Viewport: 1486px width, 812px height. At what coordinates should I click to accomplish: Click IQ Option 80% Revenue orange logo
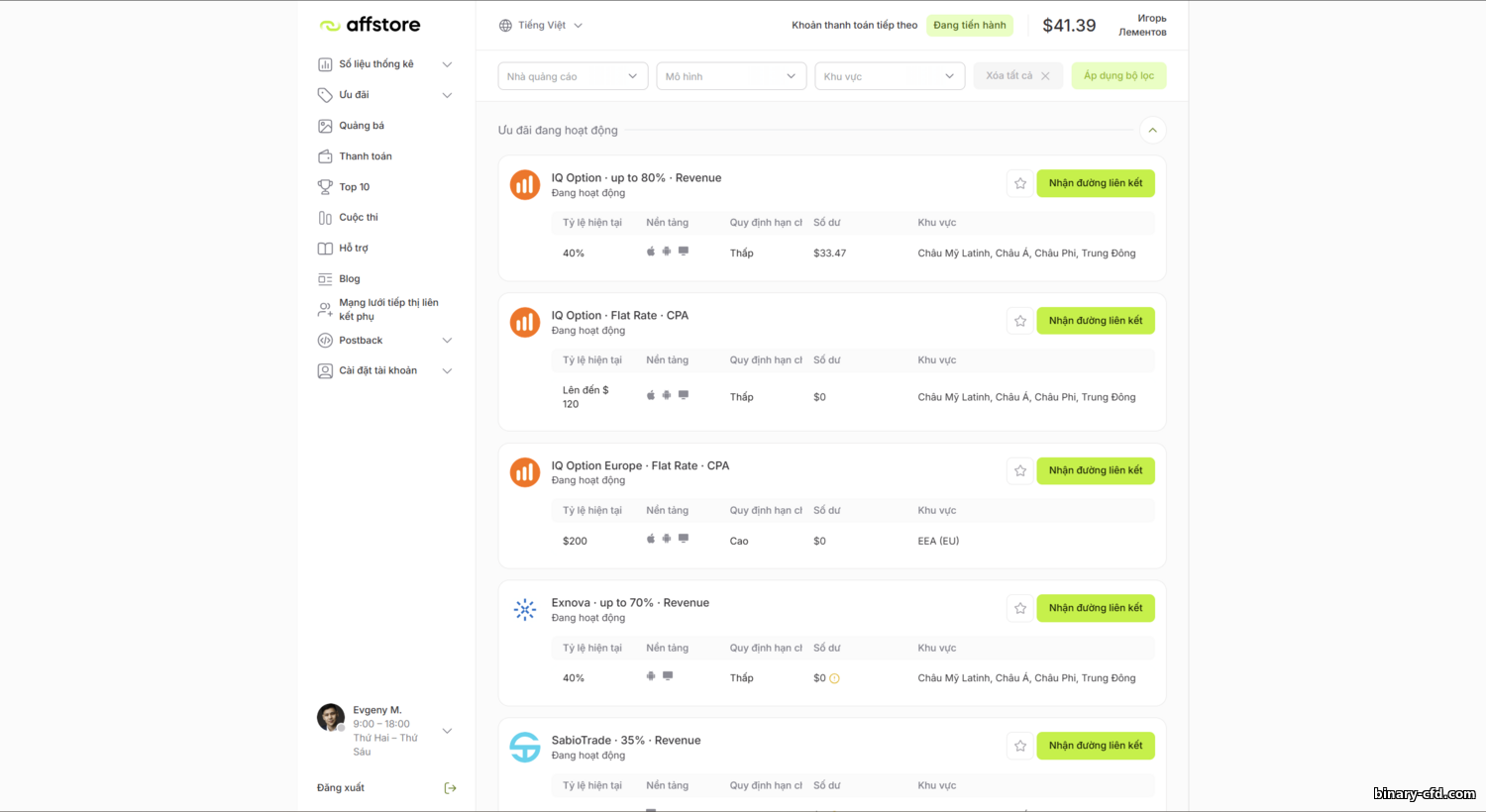(x=525, y=185)
